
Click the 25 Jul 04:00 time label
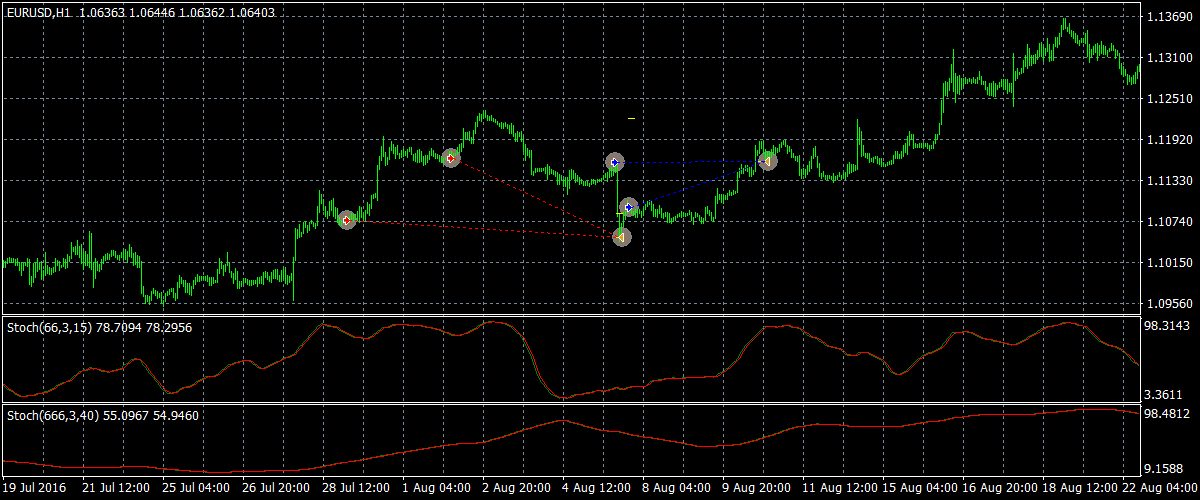coord(196,489)
